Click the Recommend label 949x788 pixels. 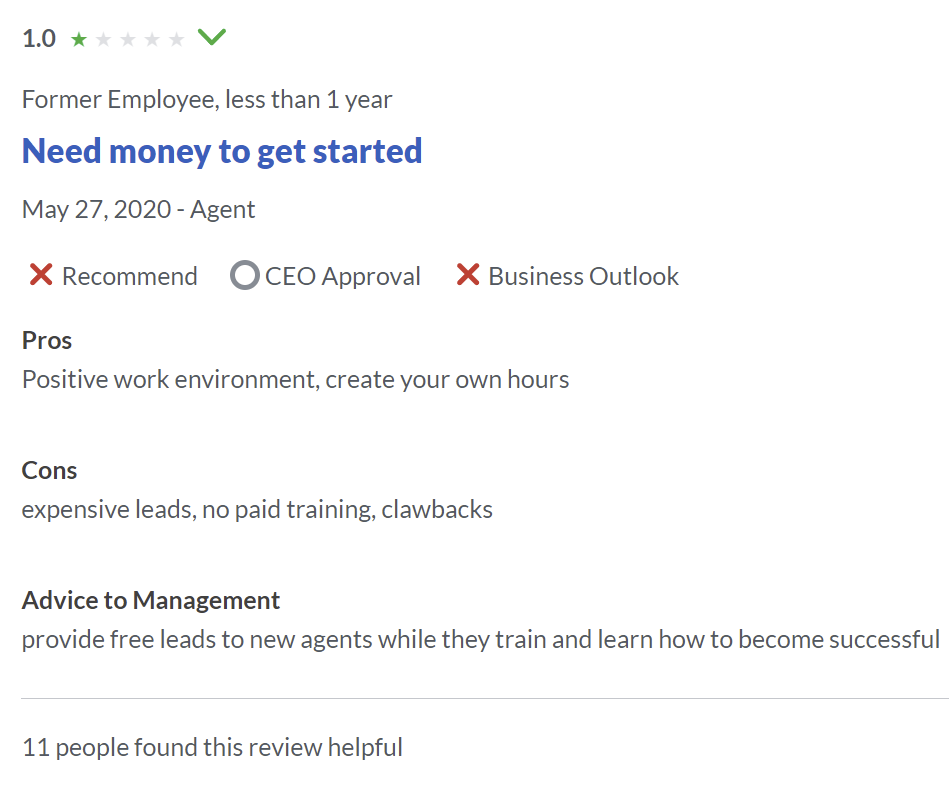click(130, 276)
